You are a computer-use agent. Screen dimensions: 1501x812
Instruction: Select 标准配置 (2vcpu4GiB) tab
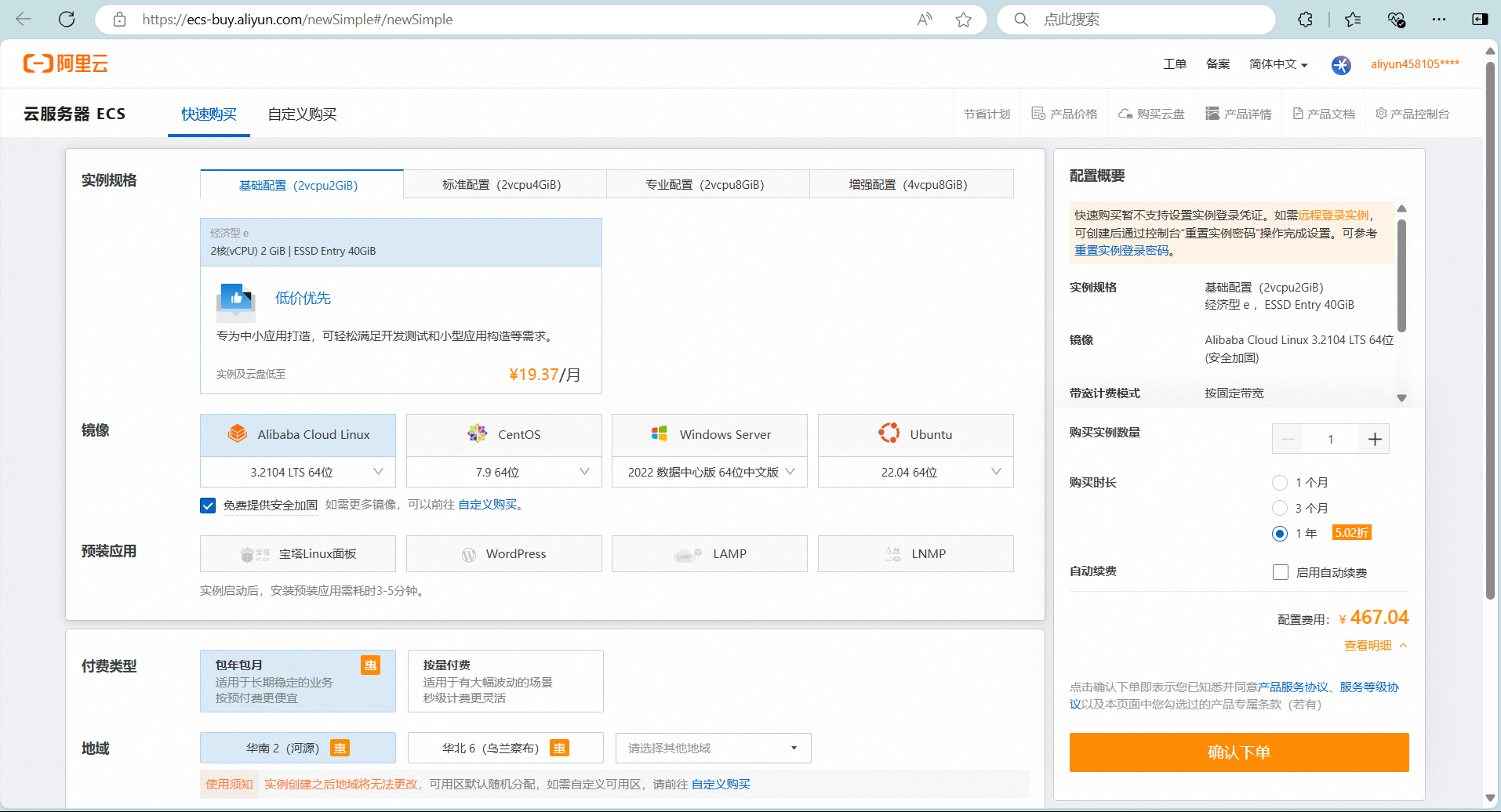click(x=502, y=185)
